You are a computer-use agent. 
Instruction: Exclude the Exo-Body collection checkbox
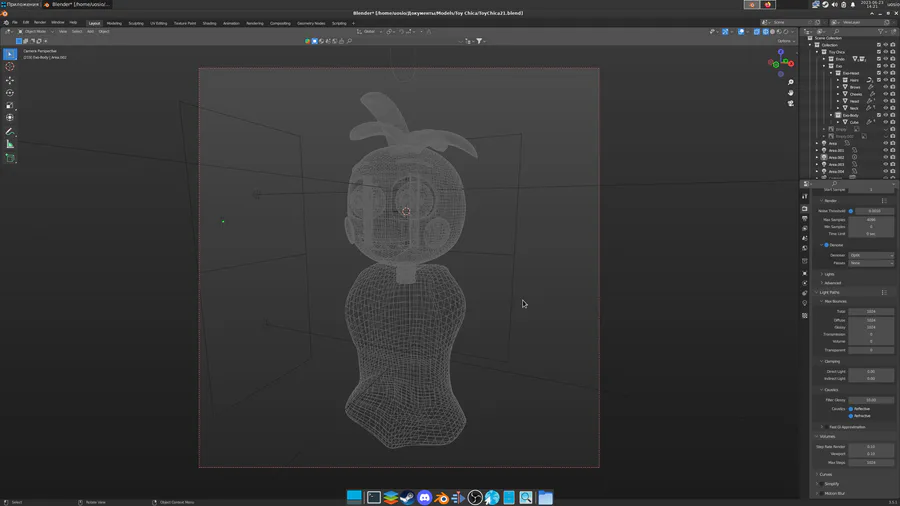click(x=879, y=115)
